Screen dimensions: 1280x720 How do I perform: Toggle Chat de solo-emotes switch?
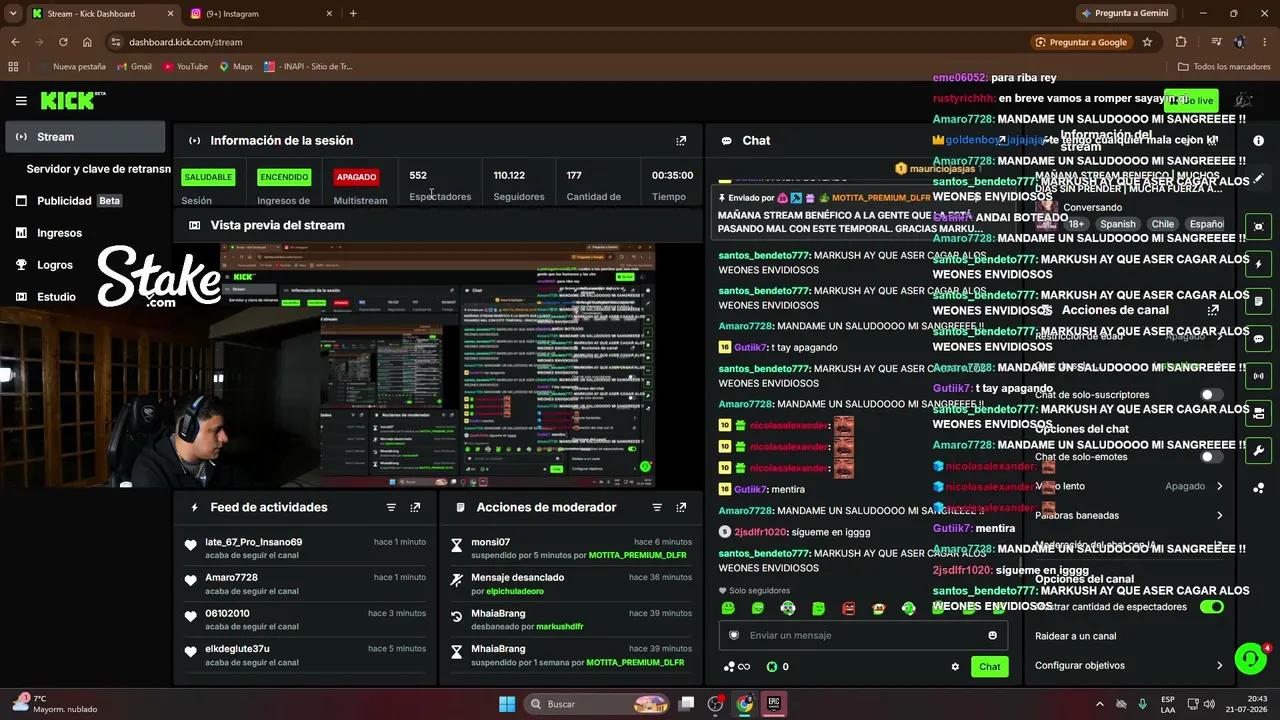1212,457
